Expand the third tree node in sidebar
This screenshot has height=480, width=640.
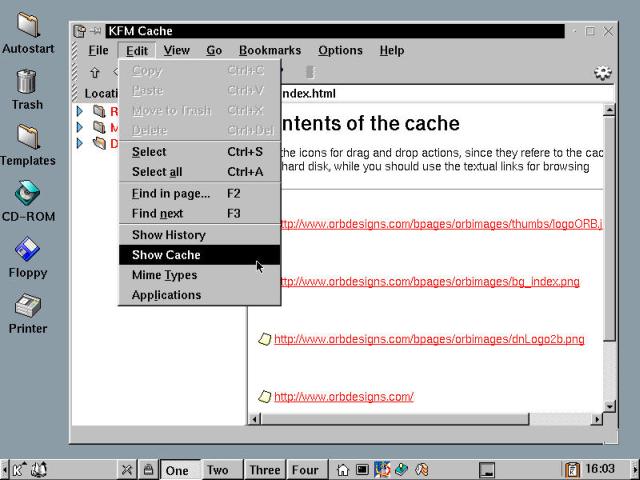pyautogui.click(x=80, y=143)
